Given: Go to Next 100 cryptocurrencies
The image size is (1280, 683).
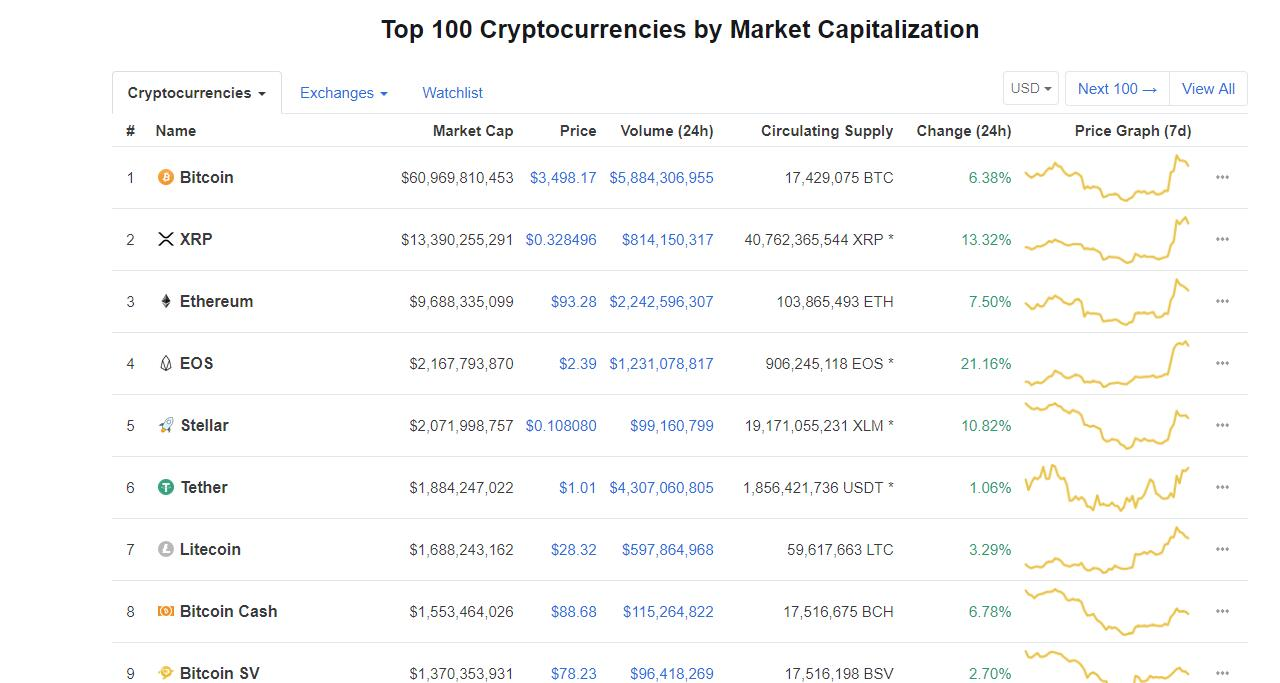Looking at the screenshot, I should point(1117,88).
